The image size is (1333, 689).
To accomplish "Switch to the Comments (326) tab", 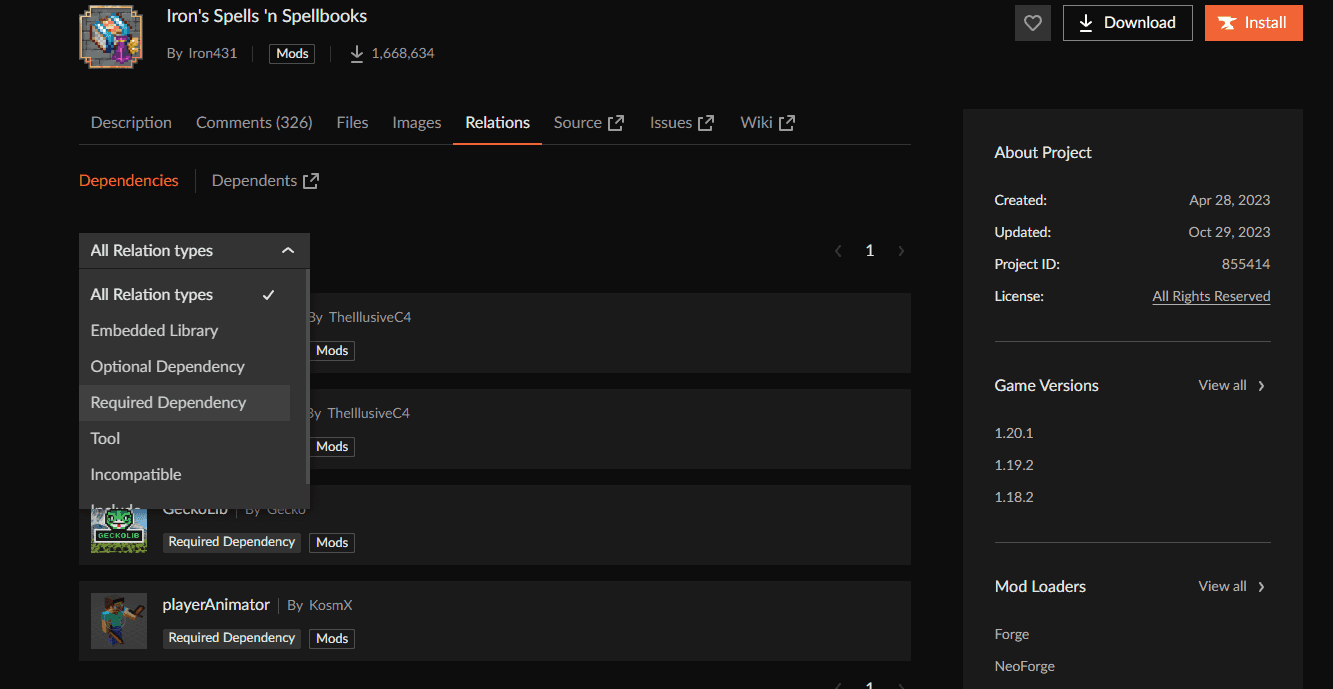I will [x=254, y=123].
